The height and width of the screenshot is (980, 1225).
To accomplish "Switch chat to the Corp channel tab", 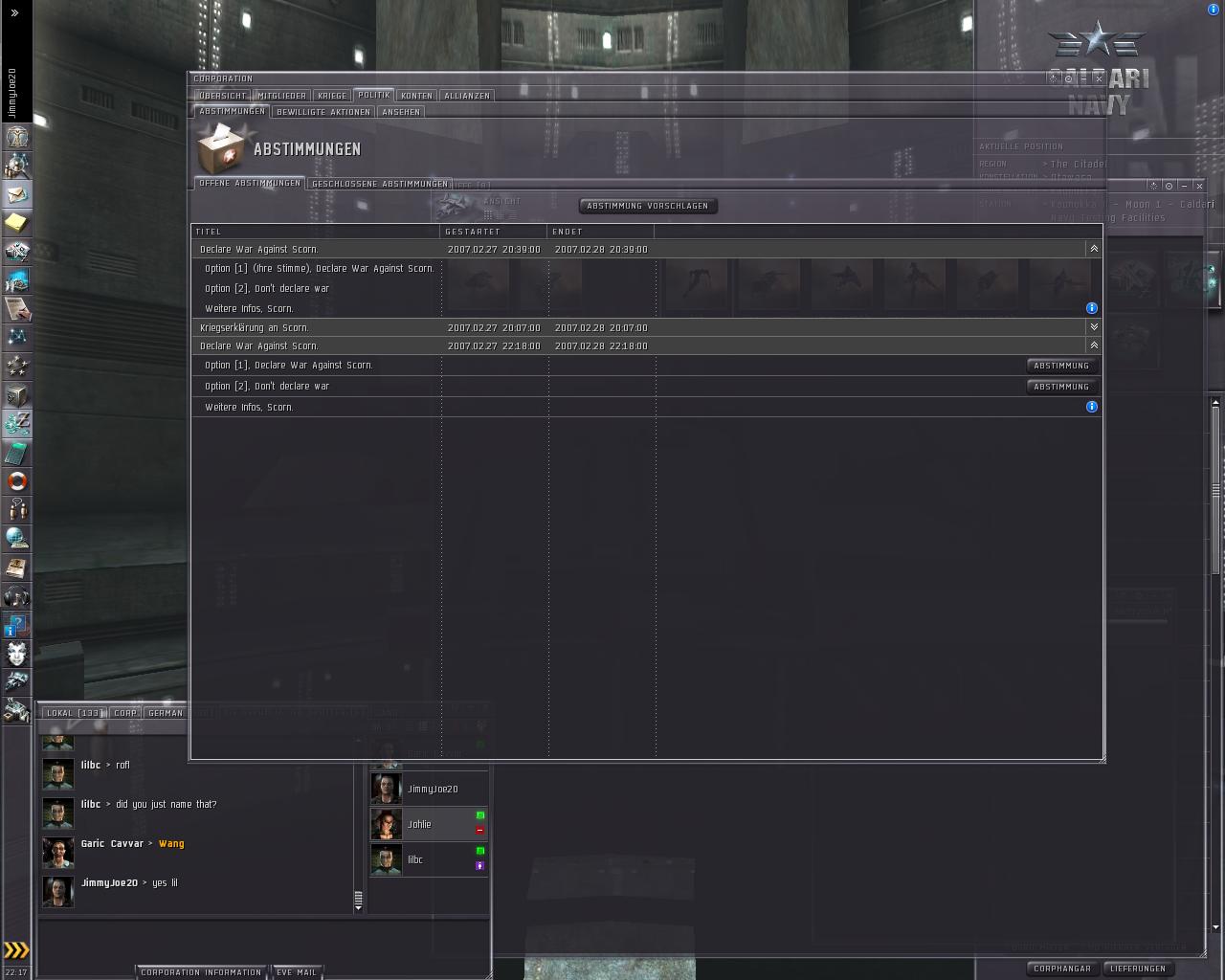I will click(x=125, y=713).
